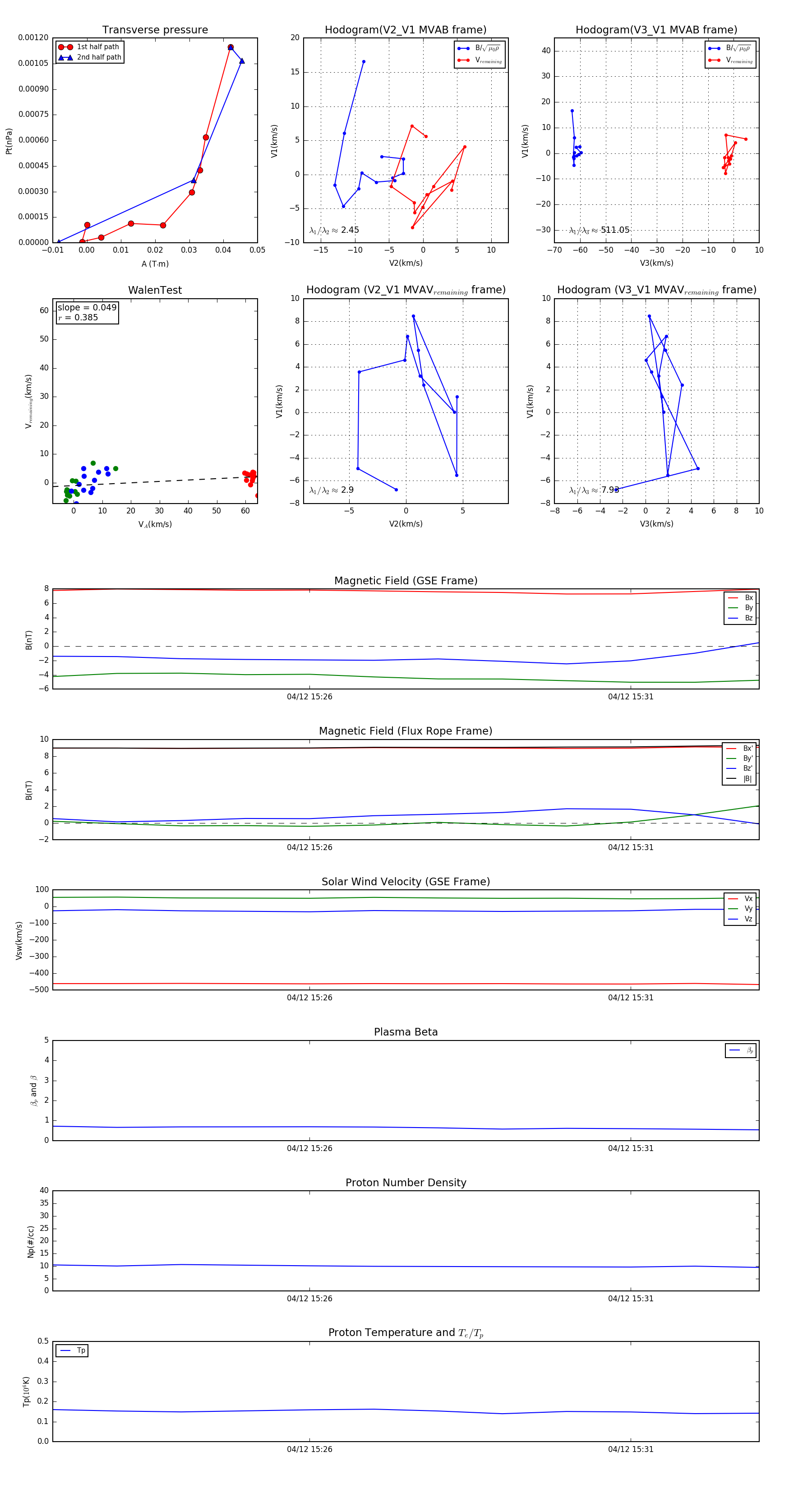Click 'Hodogram (V2_V1 MVAV remaining frame)' title

tap(406, 290)
